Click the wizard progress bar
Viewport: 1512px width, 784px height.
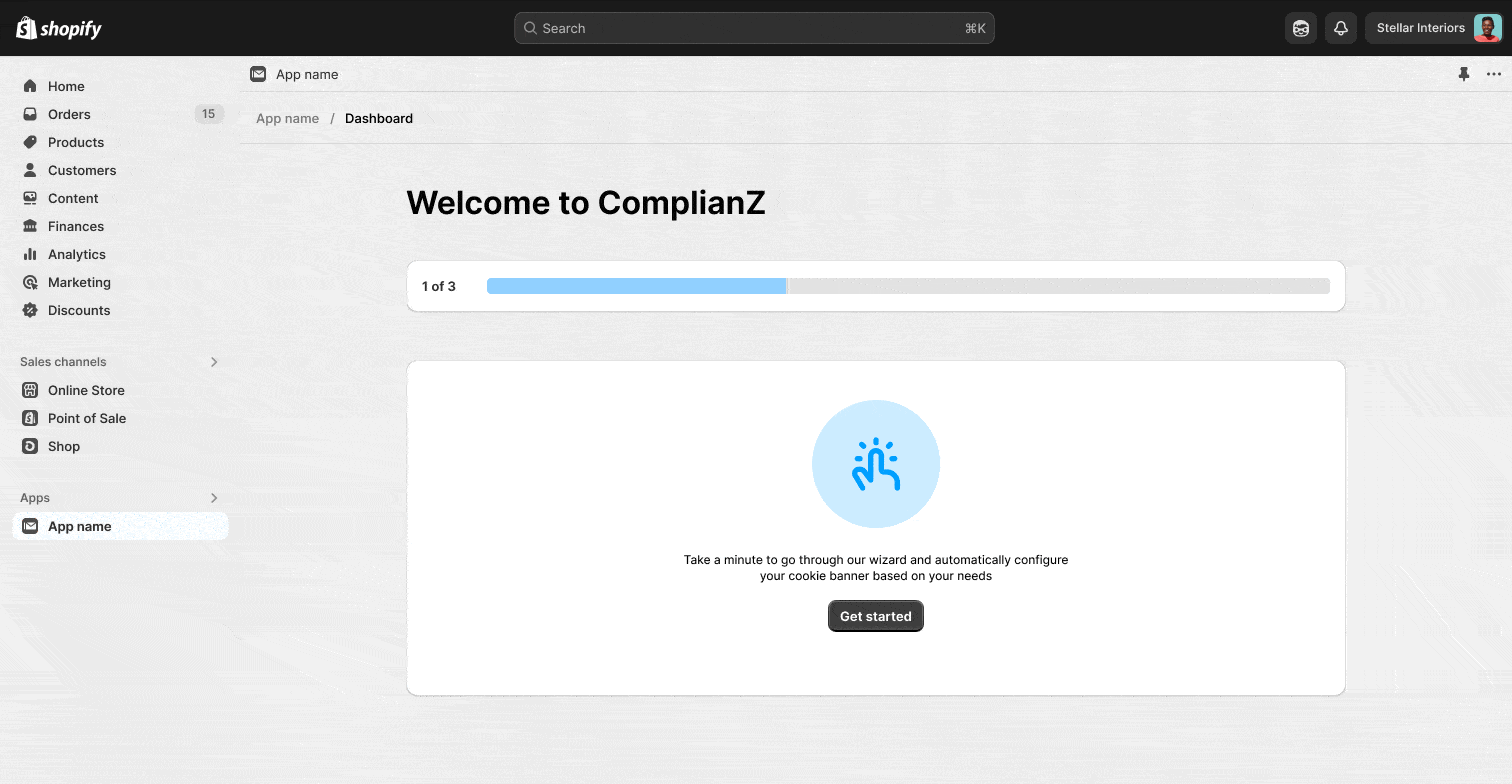click(x=908, y=286)
